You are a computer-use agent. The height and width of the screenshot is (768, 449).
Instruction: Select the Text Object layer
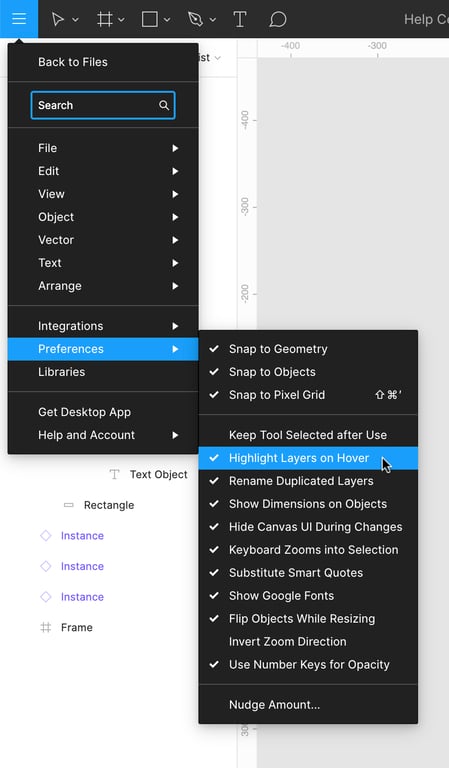[158, 475]
